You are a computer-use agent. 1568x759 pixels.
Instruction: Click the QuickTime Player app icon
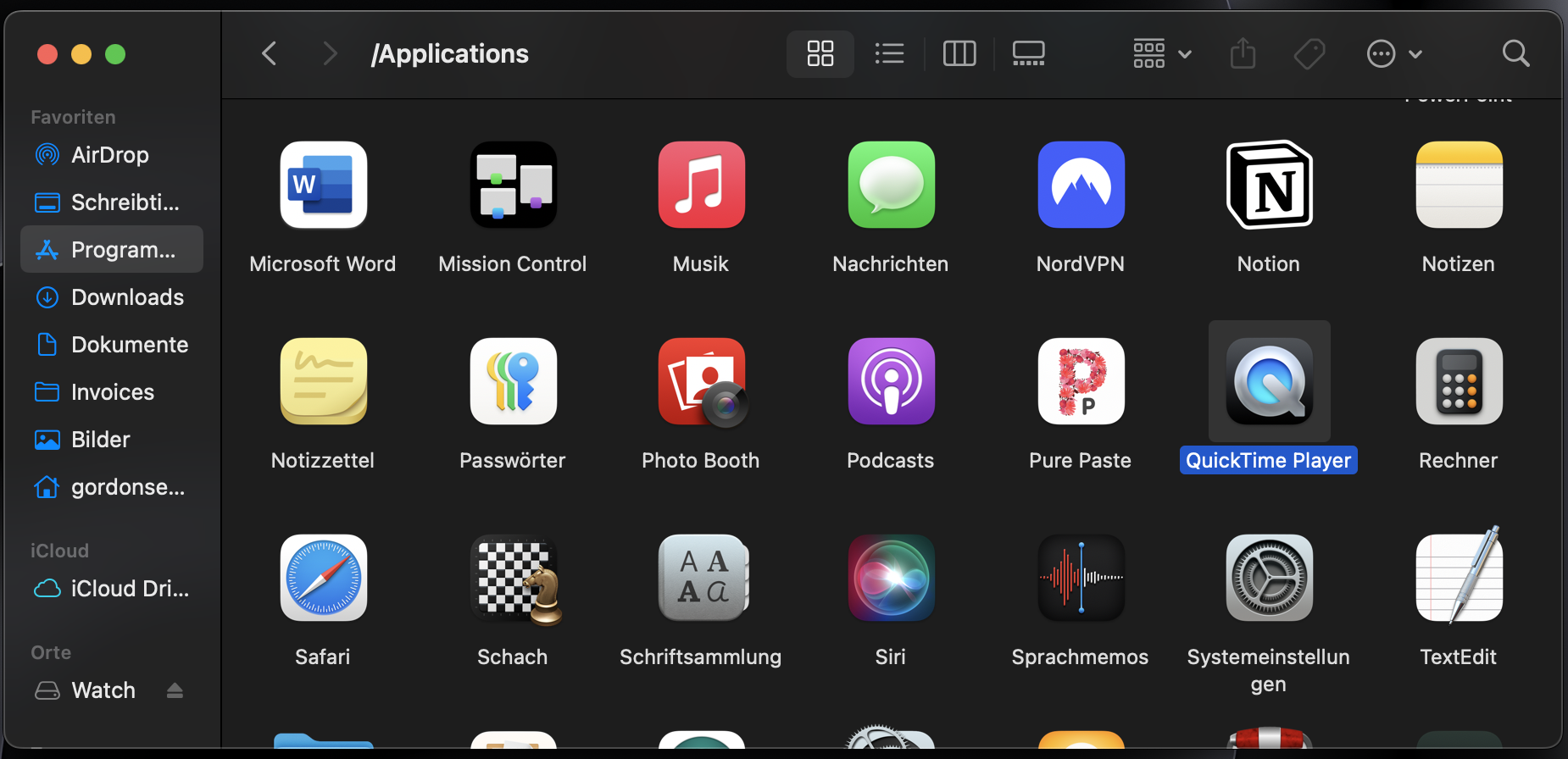[x=1269, y=381]
